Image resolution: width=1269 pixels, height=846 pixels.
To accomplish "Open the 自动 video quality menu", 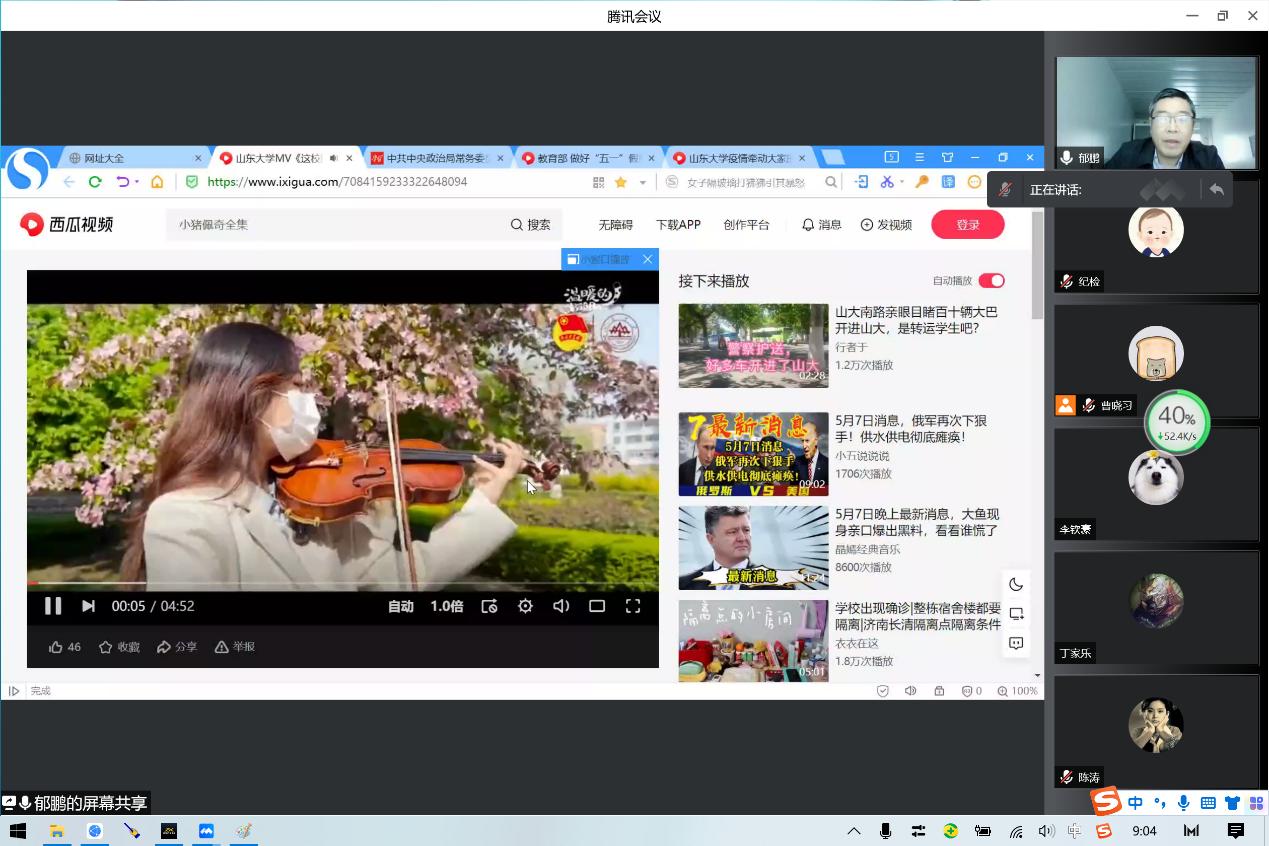I will point(401,606).
